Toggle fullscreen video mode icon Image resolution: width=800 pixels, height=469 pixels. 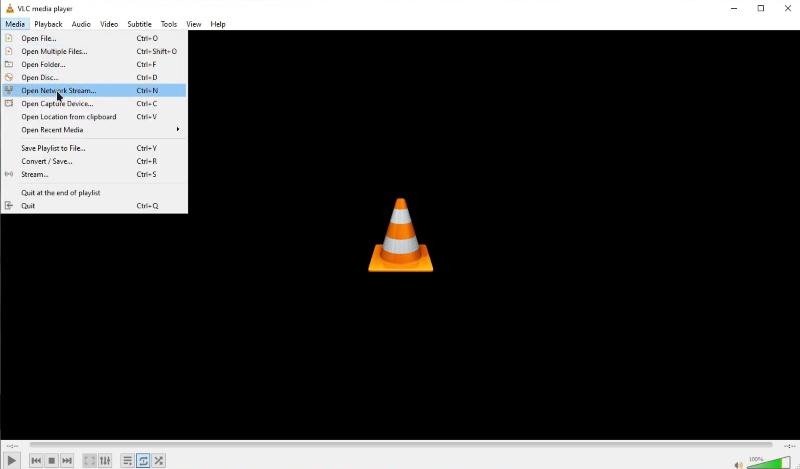[89, 460]
